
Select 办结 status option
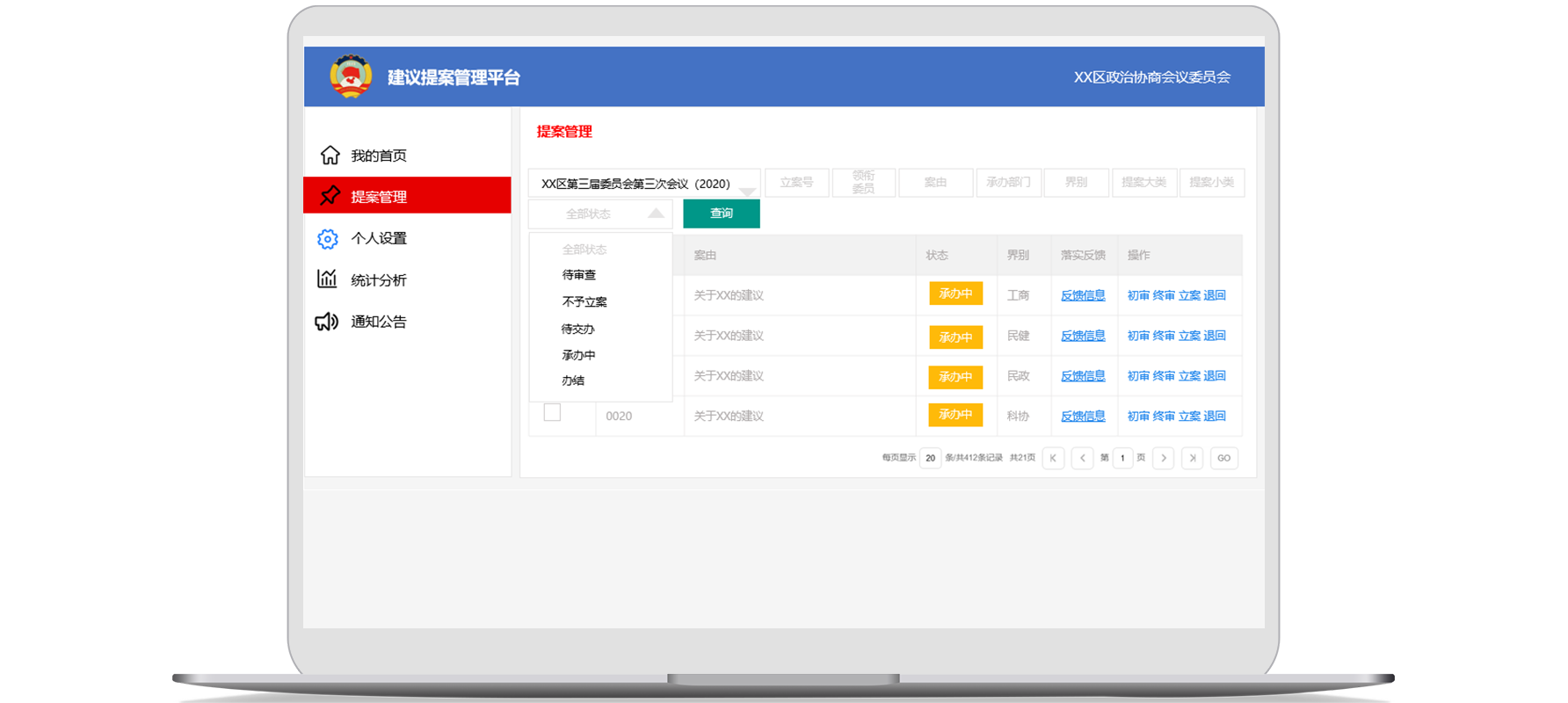click(573, 380)
